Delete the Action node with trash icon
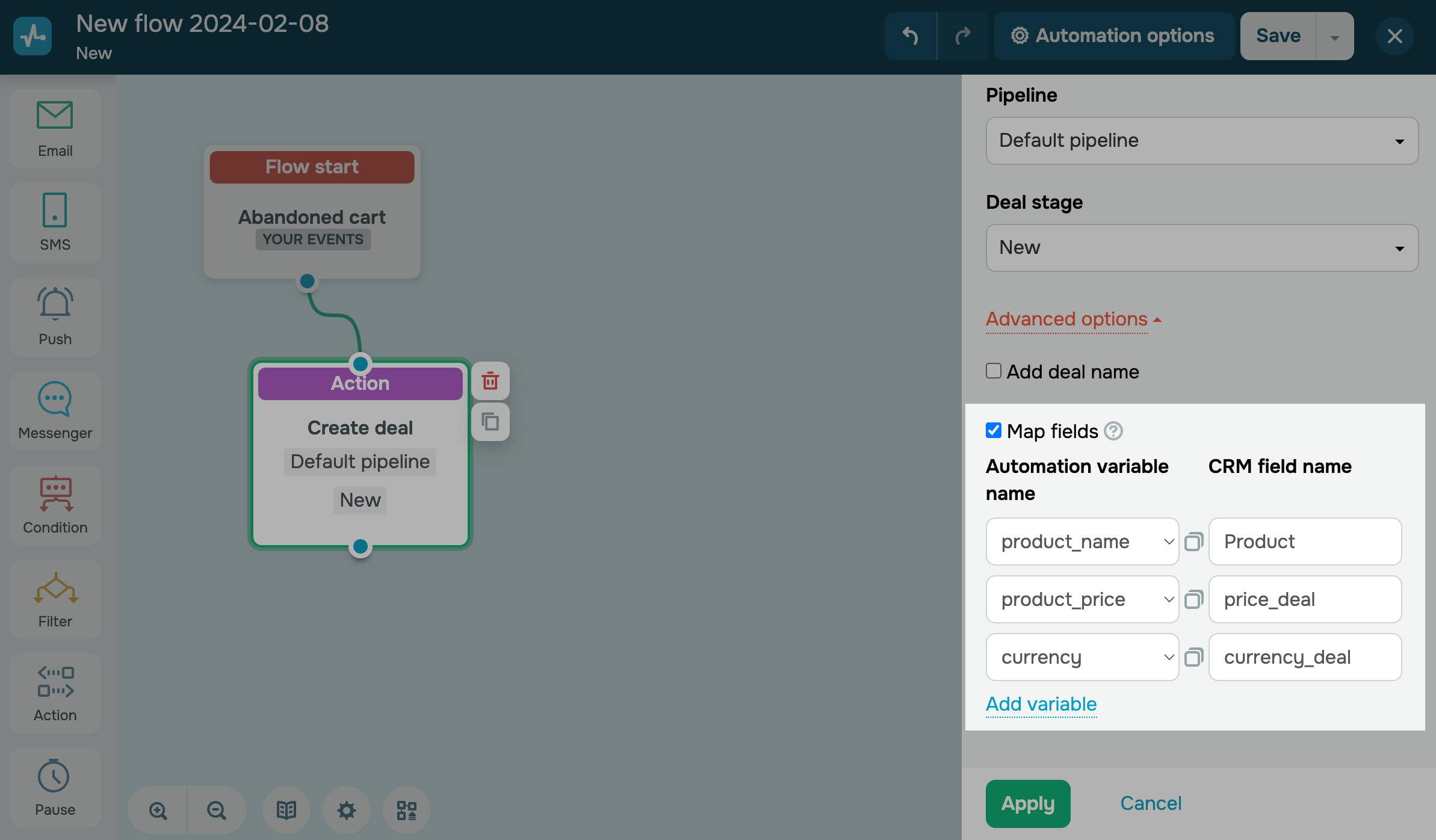This screenshot has width=1436, height=840. [491, 381]
